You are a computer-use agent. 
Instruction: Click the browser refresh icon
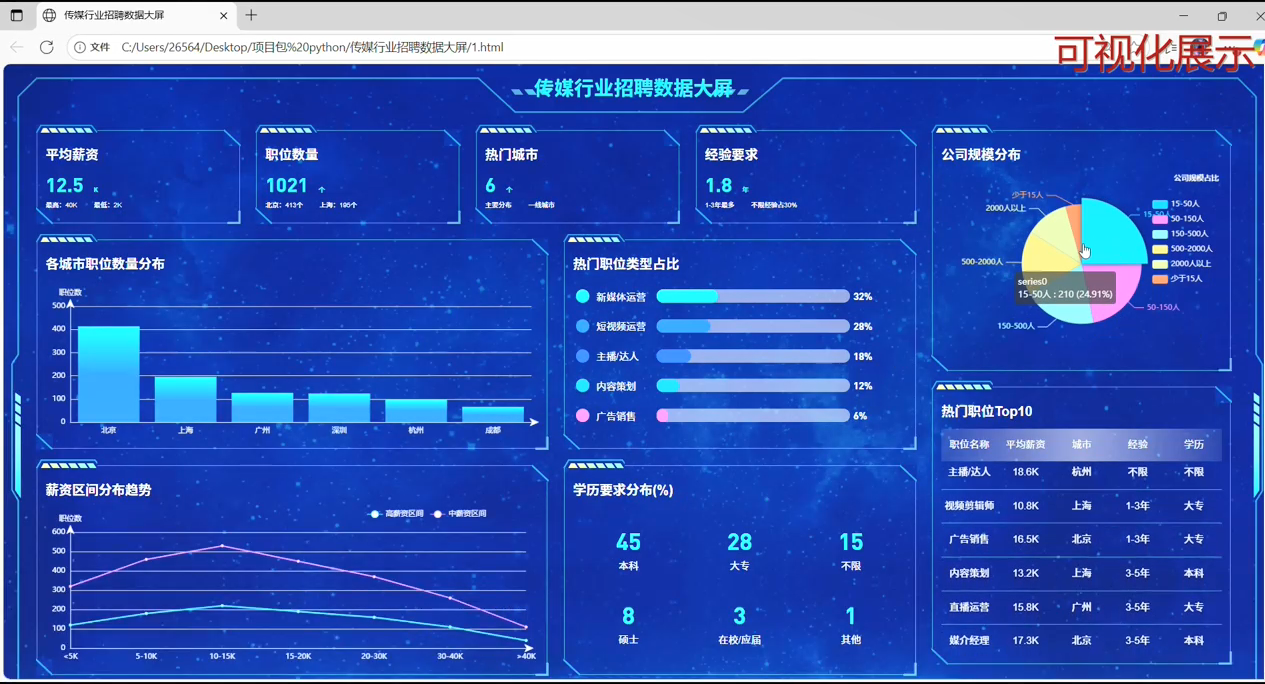pos(46,47)
